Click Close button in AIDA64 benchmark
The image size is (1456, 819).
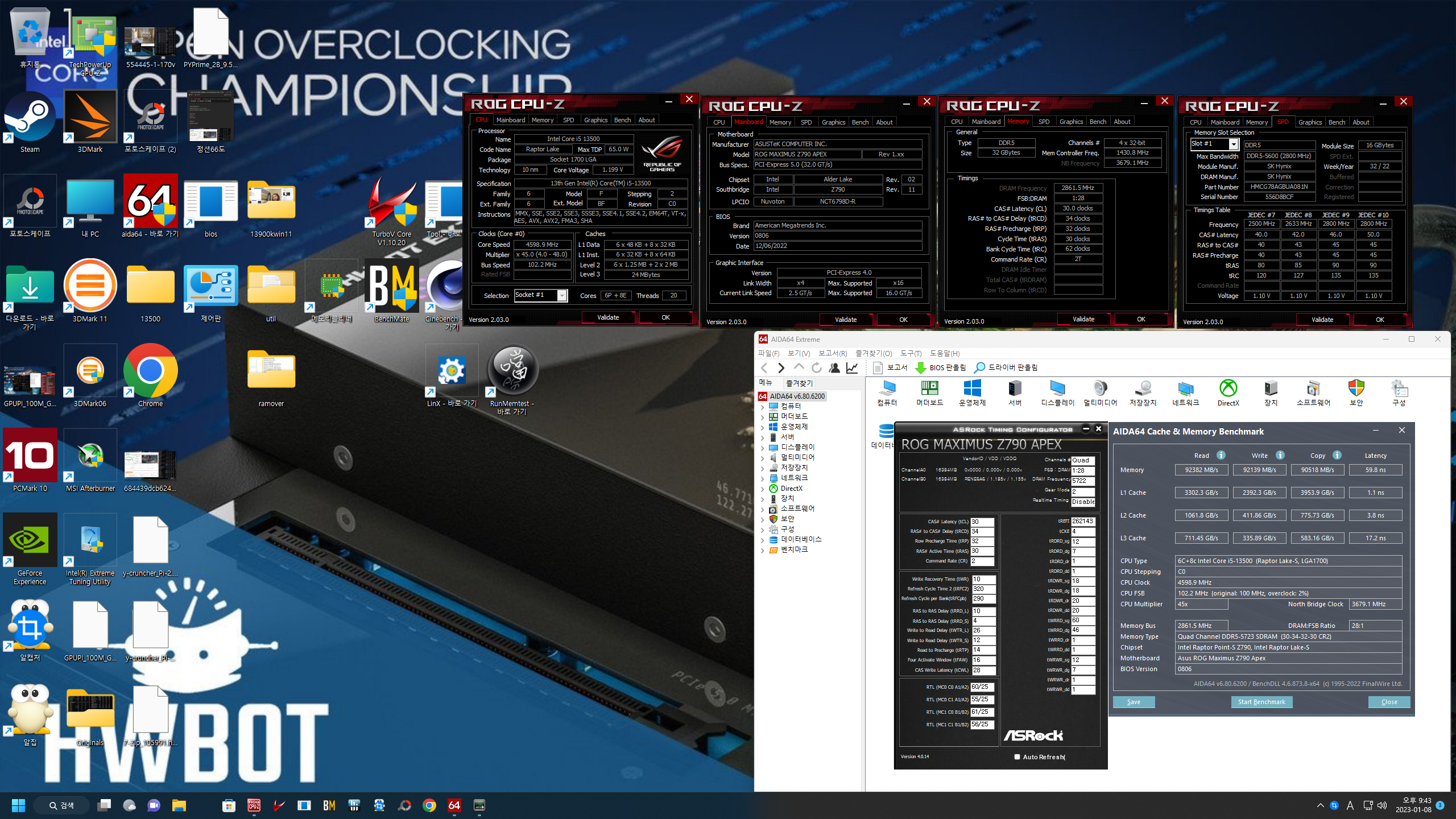[1389, 702]
